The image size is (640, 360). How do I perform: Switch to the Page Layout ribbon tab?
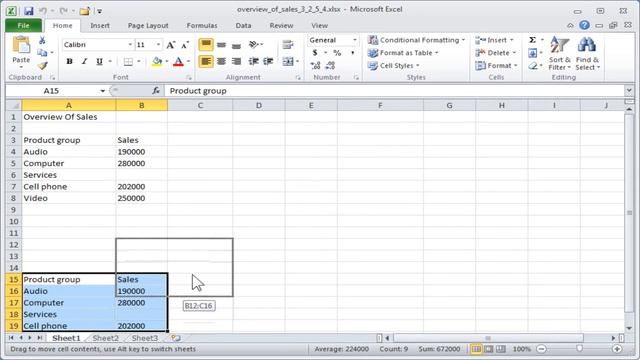148,25
